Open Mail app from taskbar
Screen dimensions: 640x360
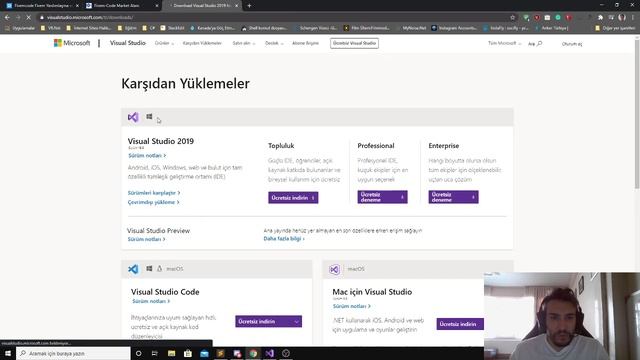pos(204,353)
